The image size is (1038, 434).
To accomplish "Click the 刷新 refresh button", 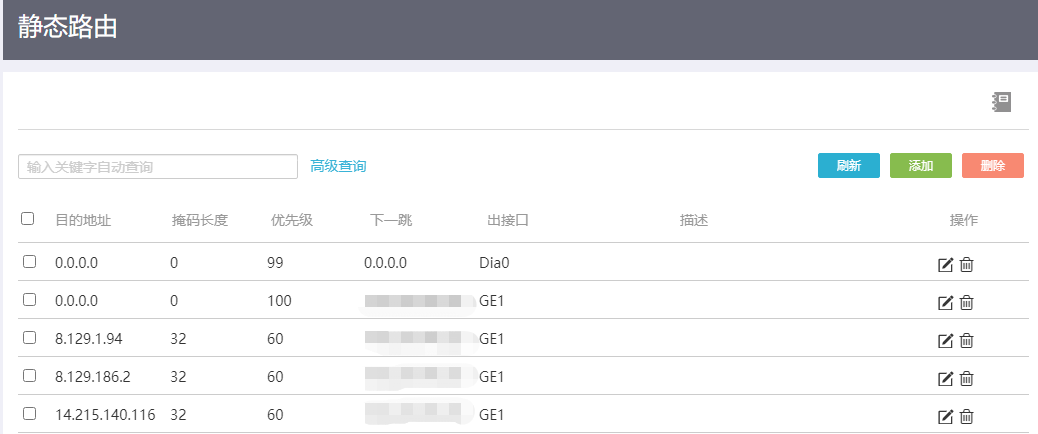I will pyautogui.click(x=849, y=166).
